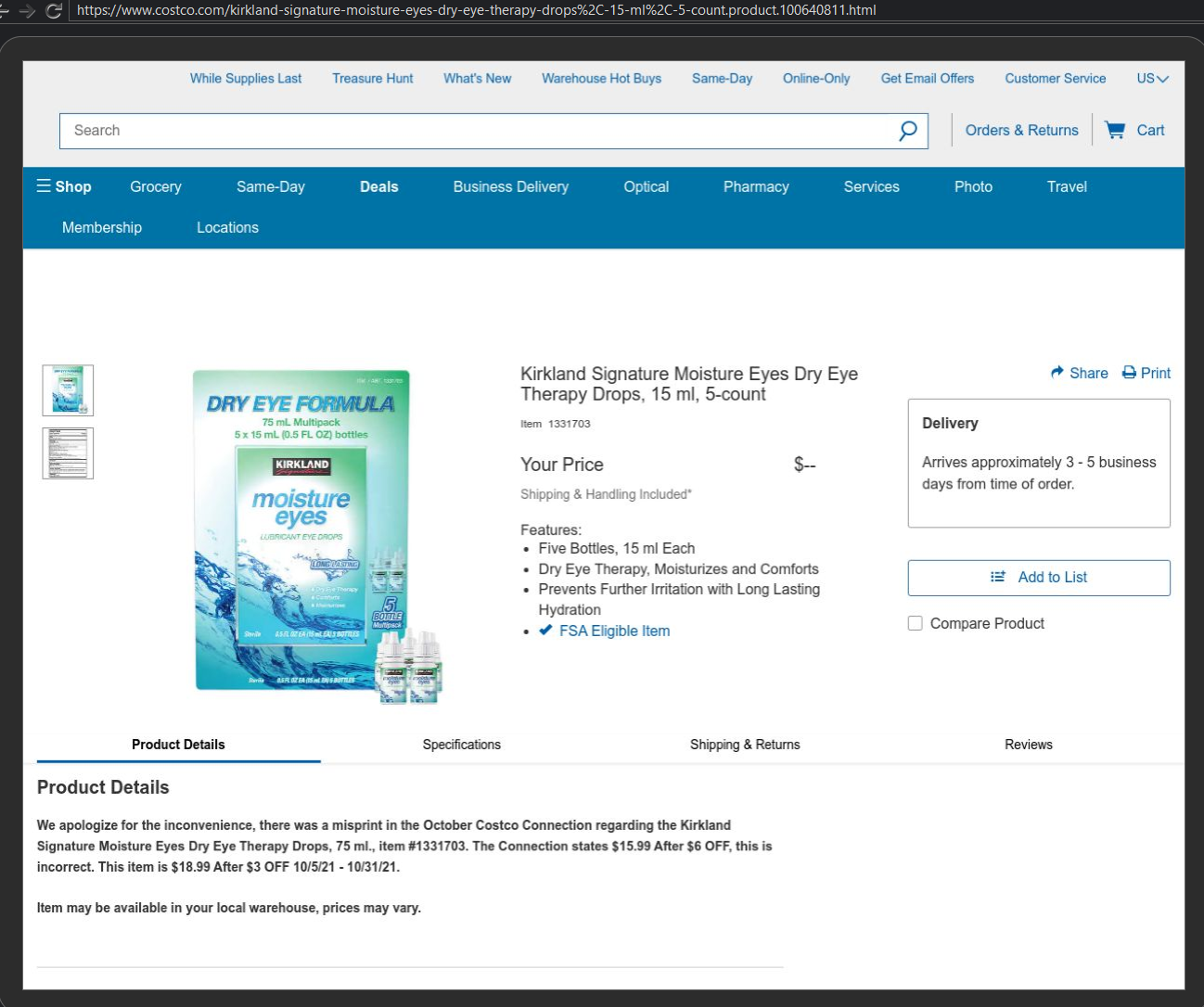Go to Business Delivery section
Image resolution: width=1204 pixels, height=1007 pixels.
511,186
